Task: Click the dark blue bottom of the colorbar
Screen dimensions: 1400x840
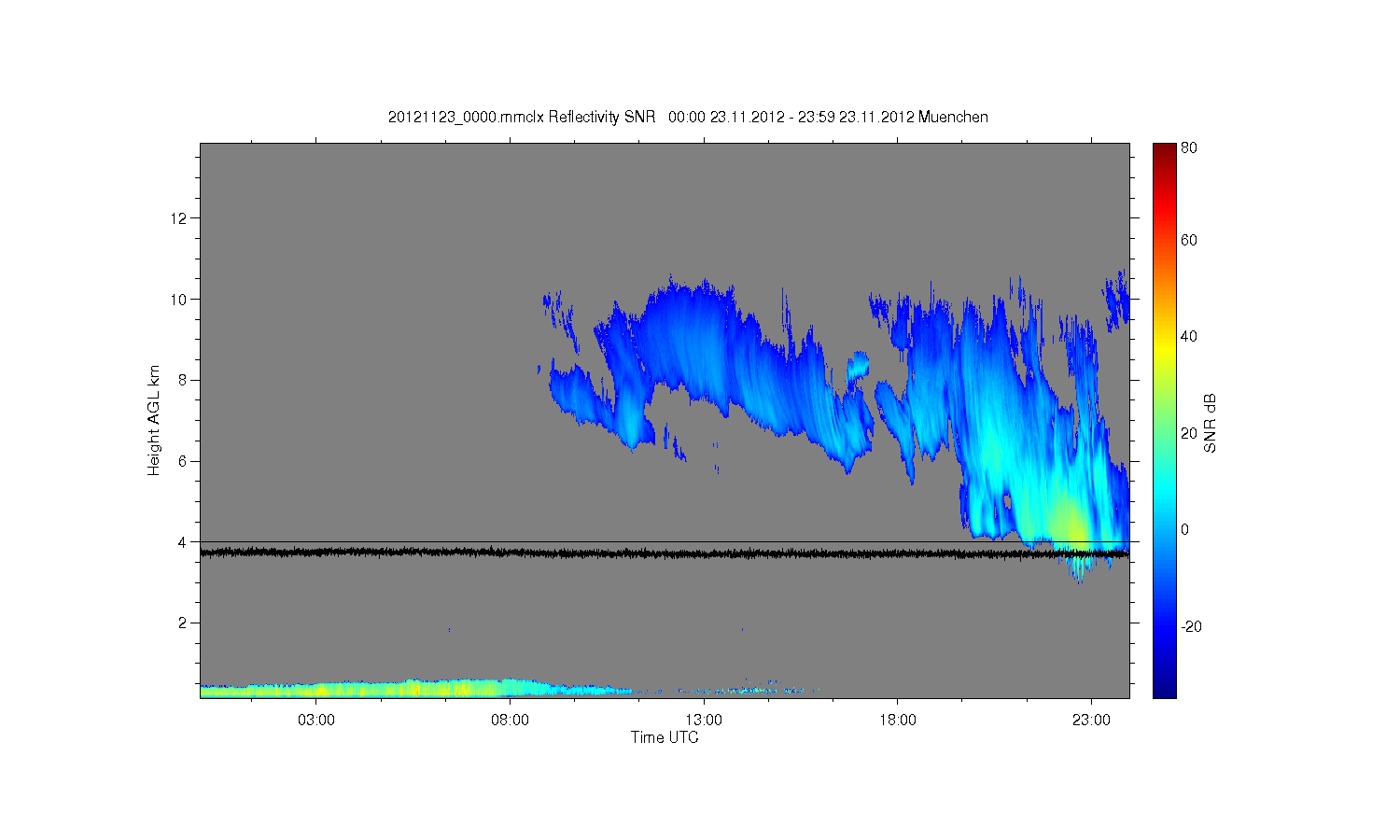Action: (1164, 689)
